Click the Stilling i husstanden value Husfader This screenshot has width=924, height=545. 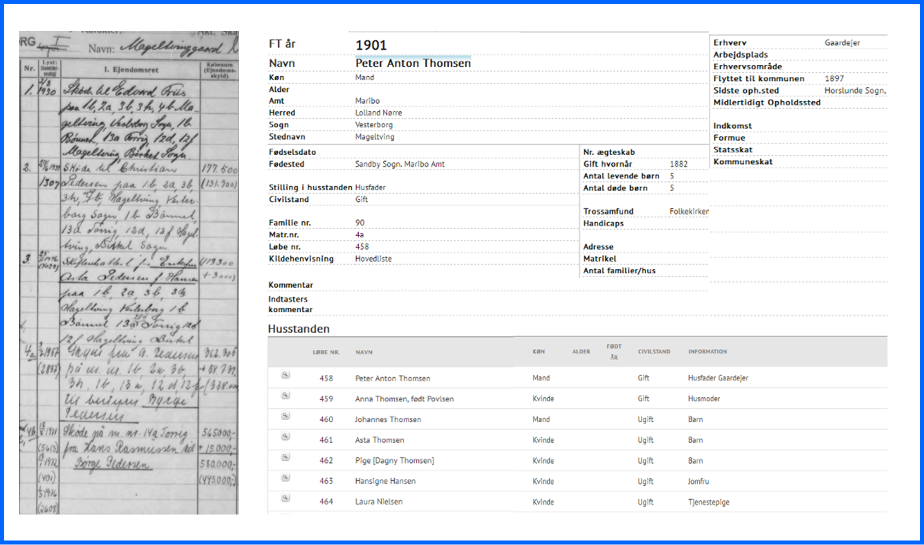point(370,188)
